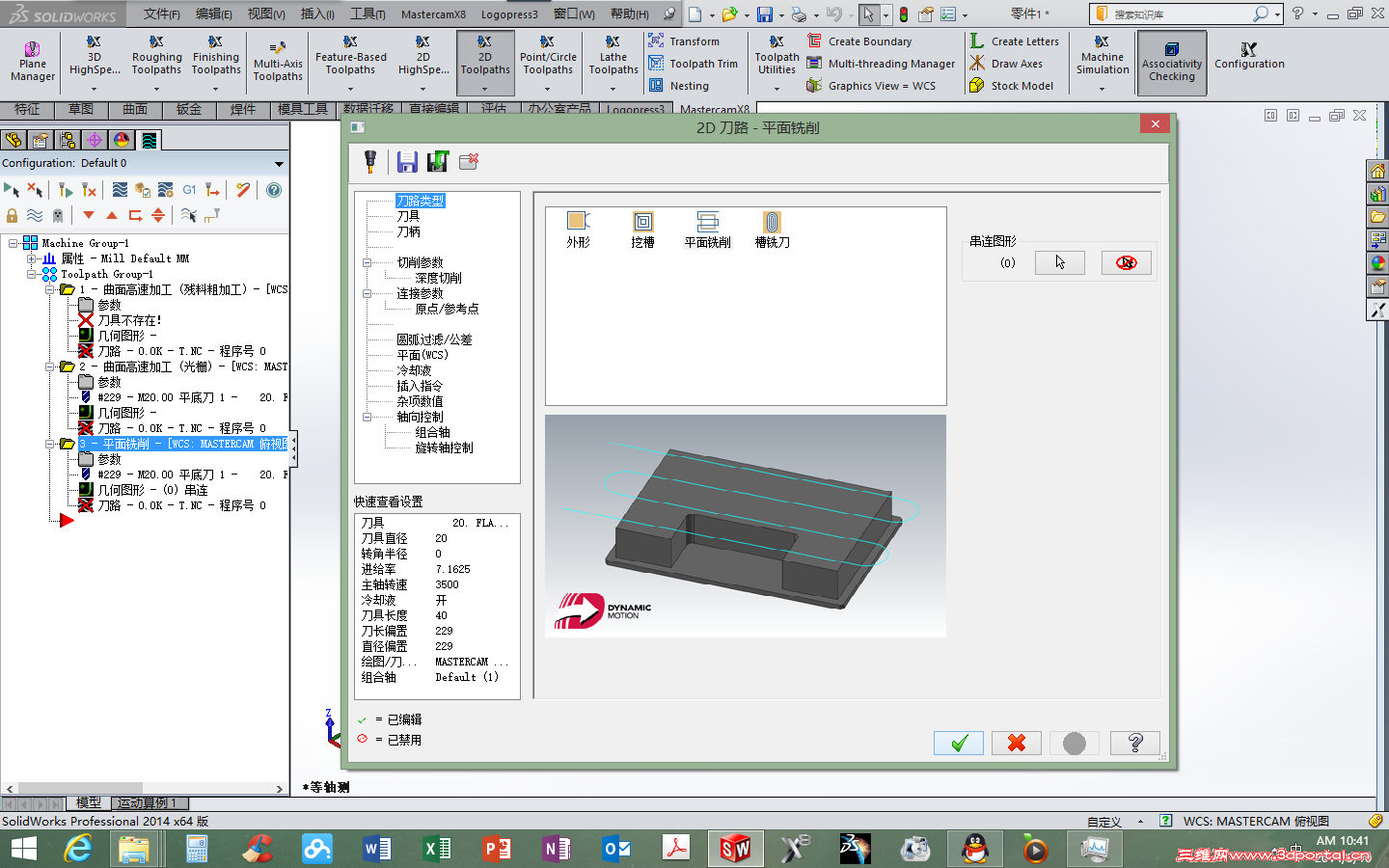Launch the Draw Axes tool

tap(1006, 64)
